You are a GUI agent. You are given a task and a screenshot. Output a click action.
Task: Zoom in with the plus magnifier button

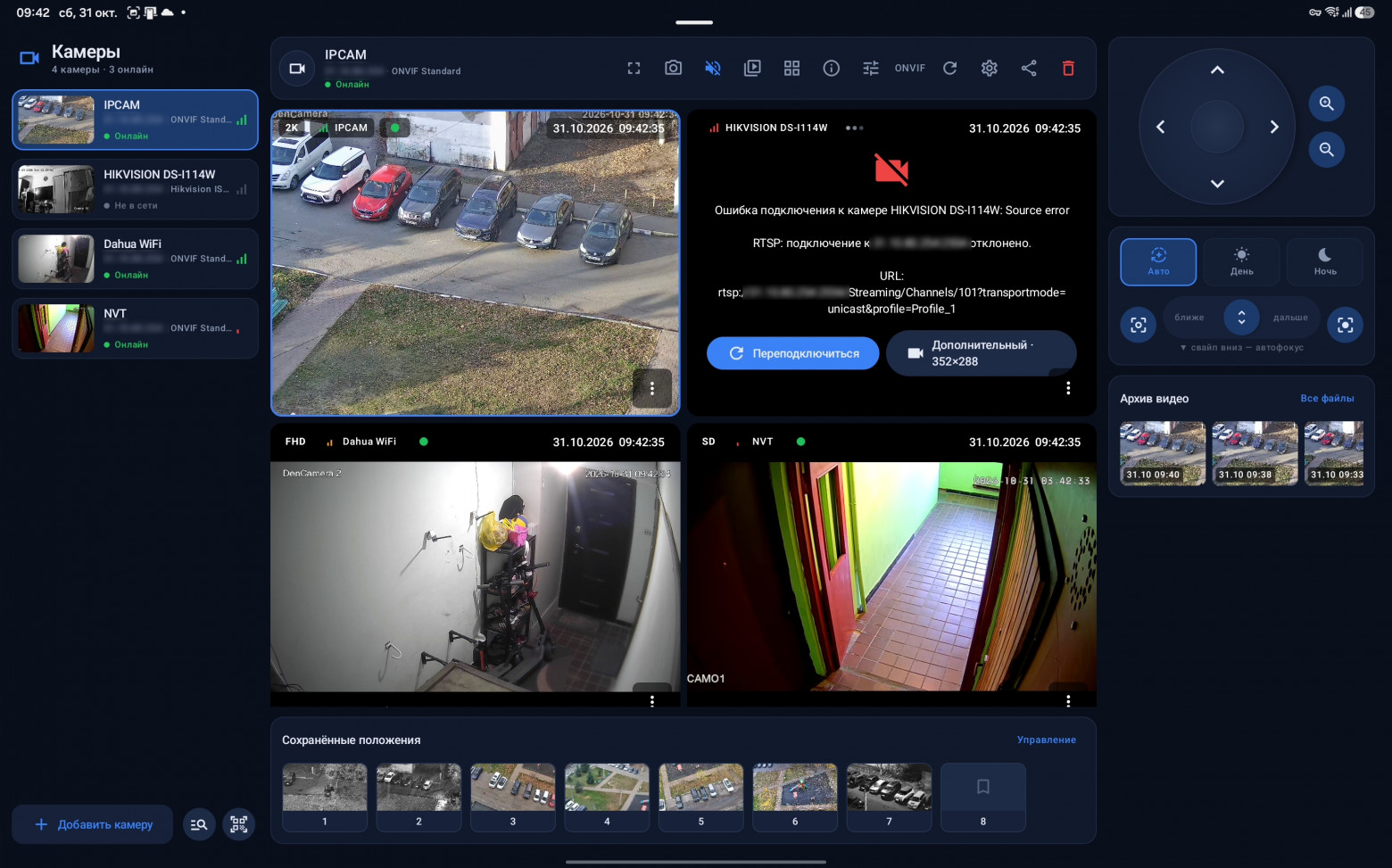[1327, 103]
